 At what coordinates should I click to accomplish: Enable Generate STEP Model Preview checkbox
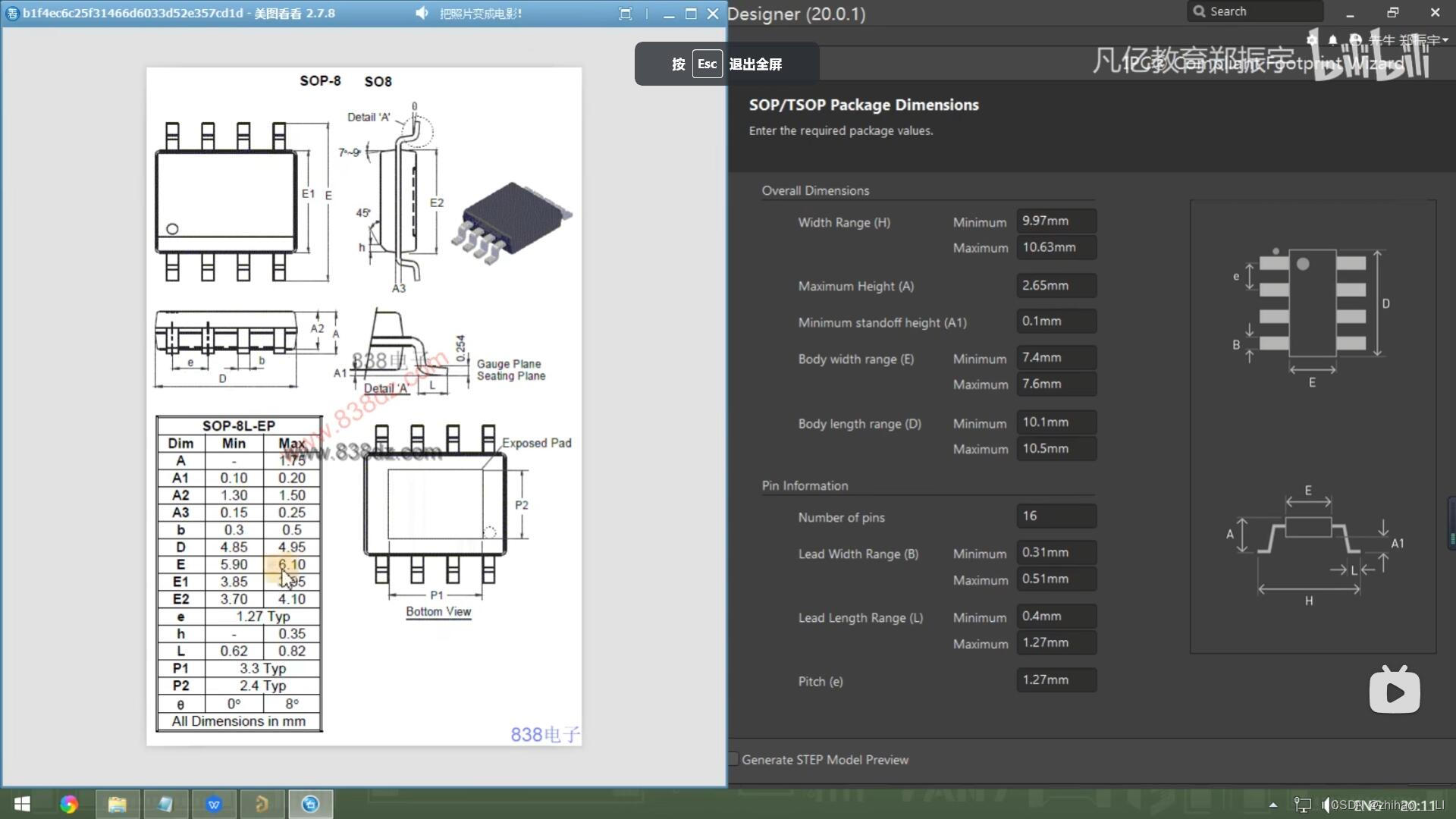click(734, 759)
